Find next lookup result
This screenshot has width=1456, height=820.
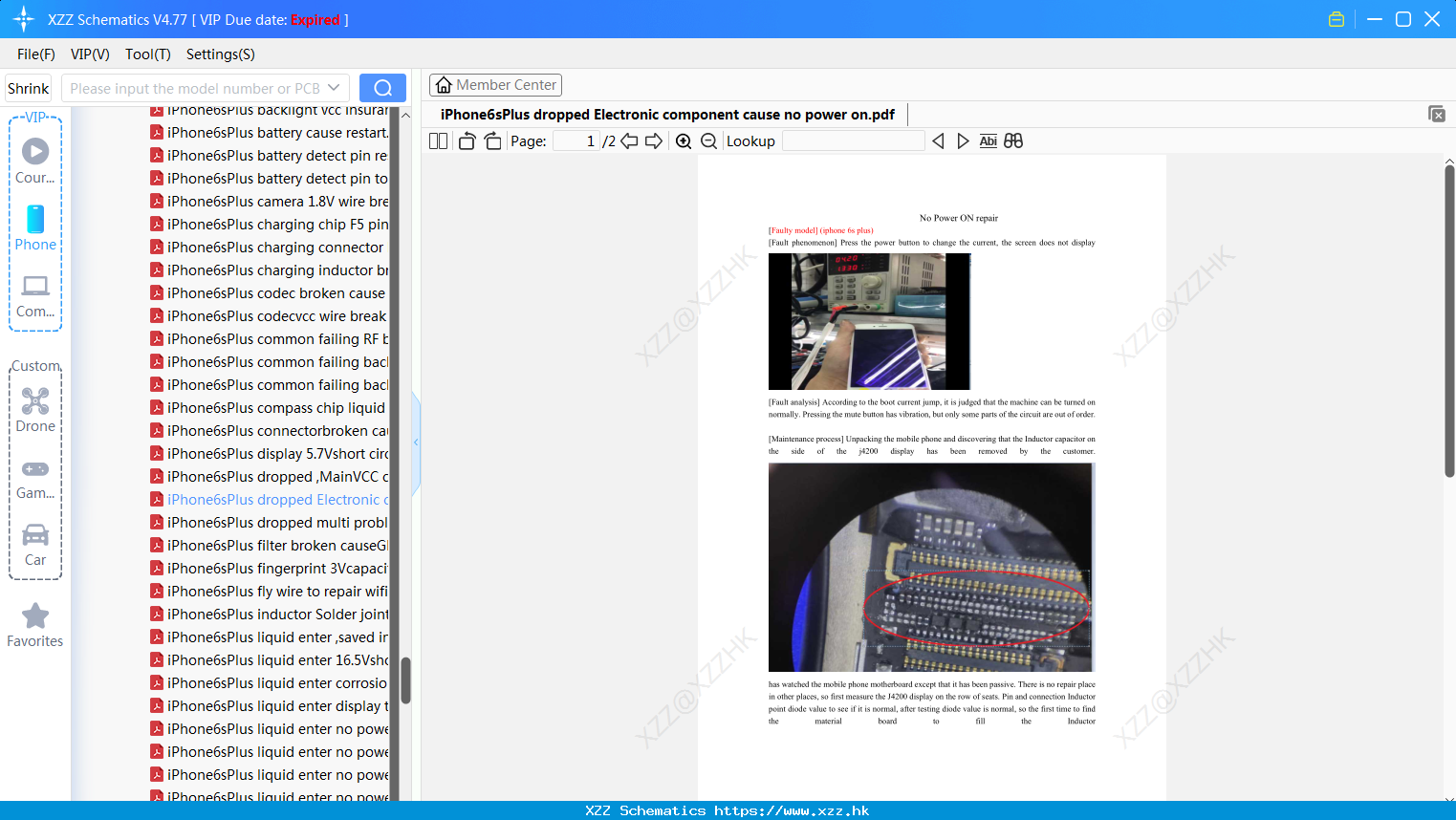click(x=963, y=140)
